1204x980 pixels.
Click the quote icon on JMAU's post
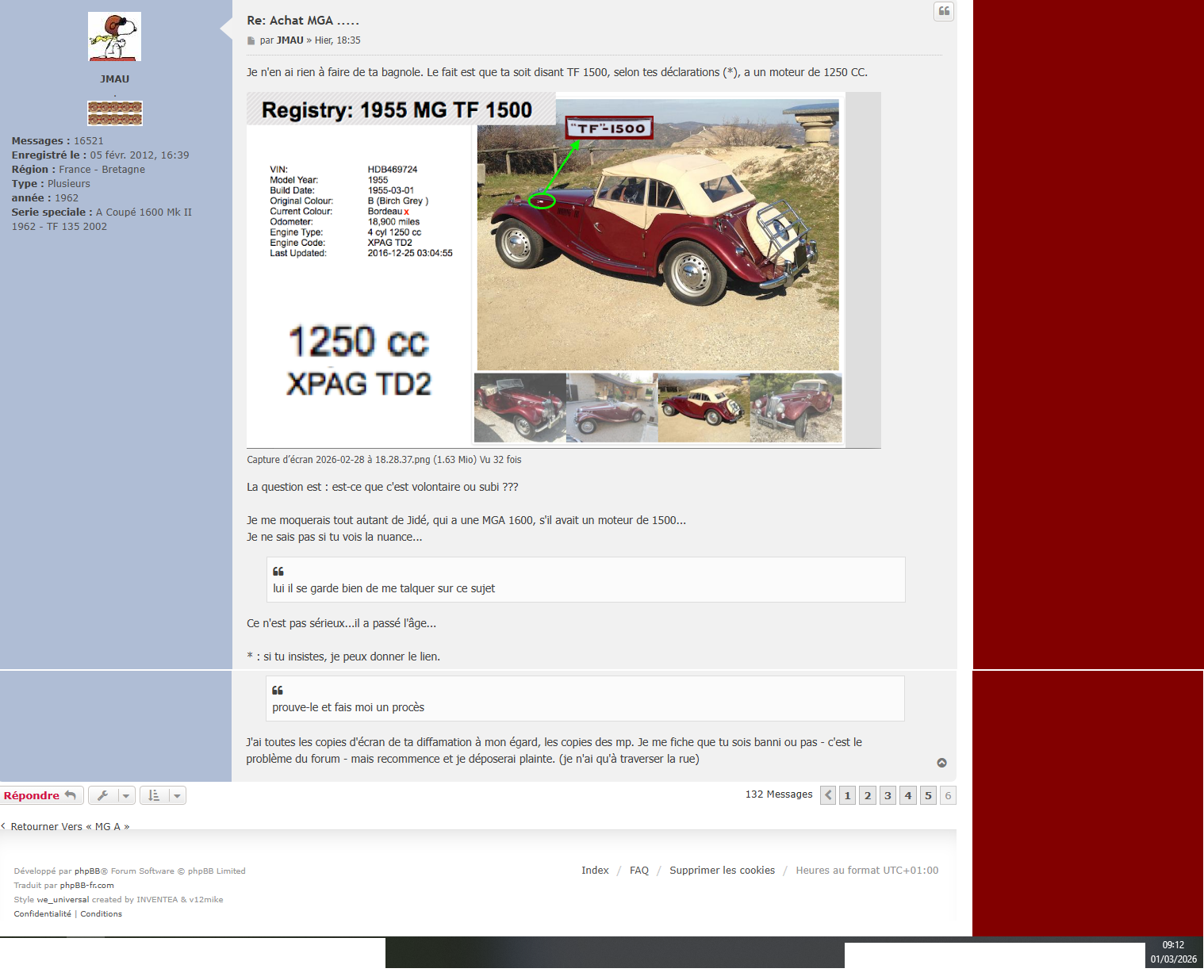[944, 11]
